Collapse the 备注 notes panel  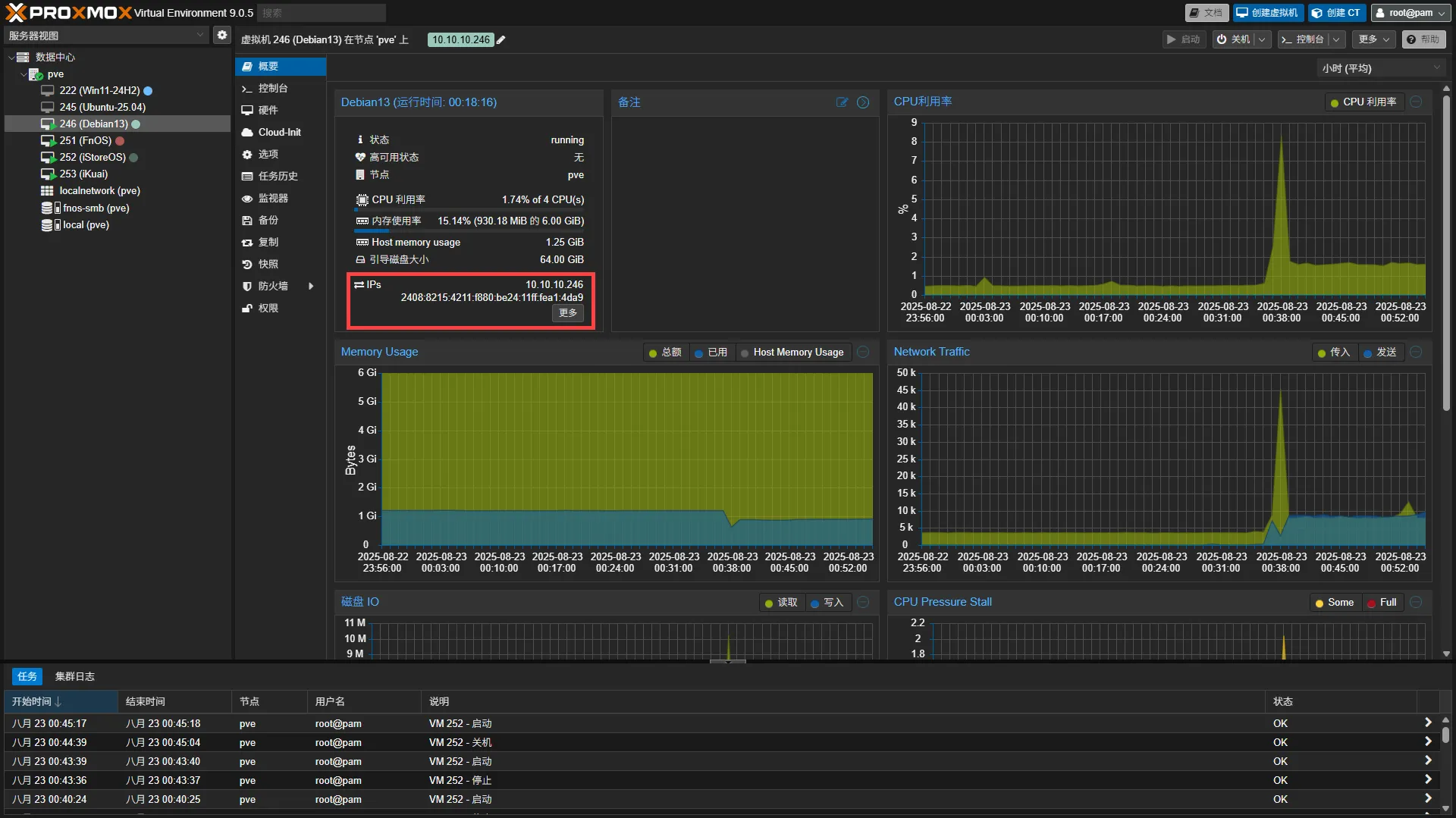click(x=863, y=102)
